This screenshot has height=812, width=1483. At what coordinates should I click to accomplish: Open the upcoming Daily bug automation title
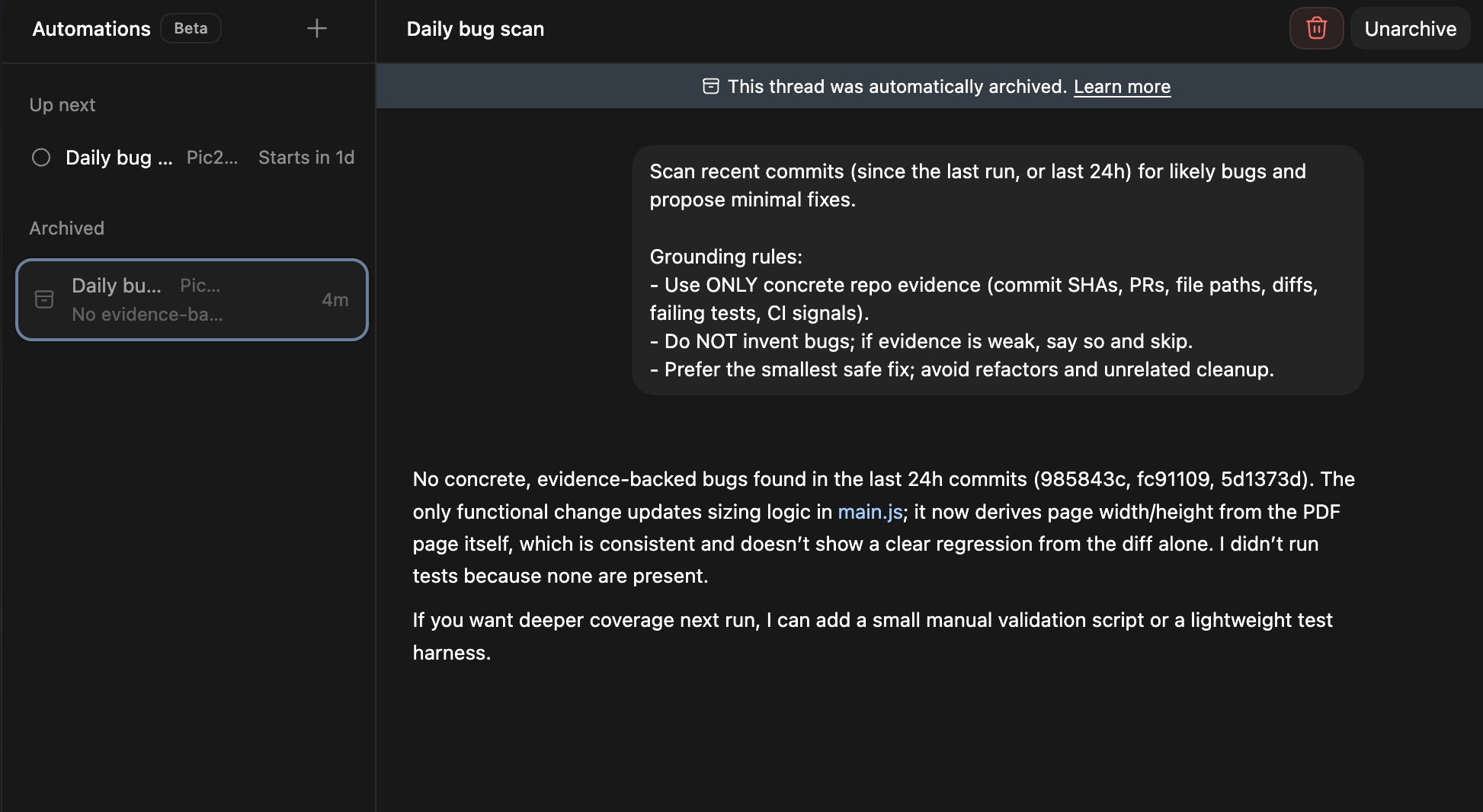[x=119, y=158]
